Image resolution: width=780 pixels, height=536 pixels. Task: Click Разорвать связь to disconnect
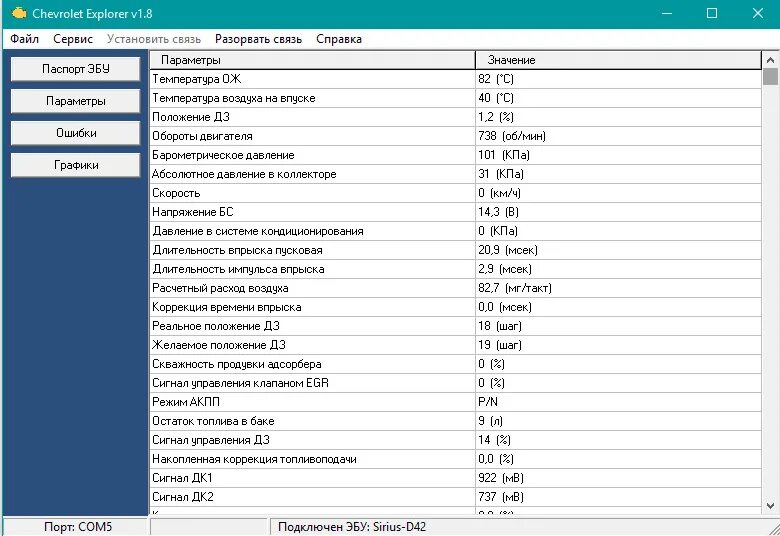[x=258, y=39]
